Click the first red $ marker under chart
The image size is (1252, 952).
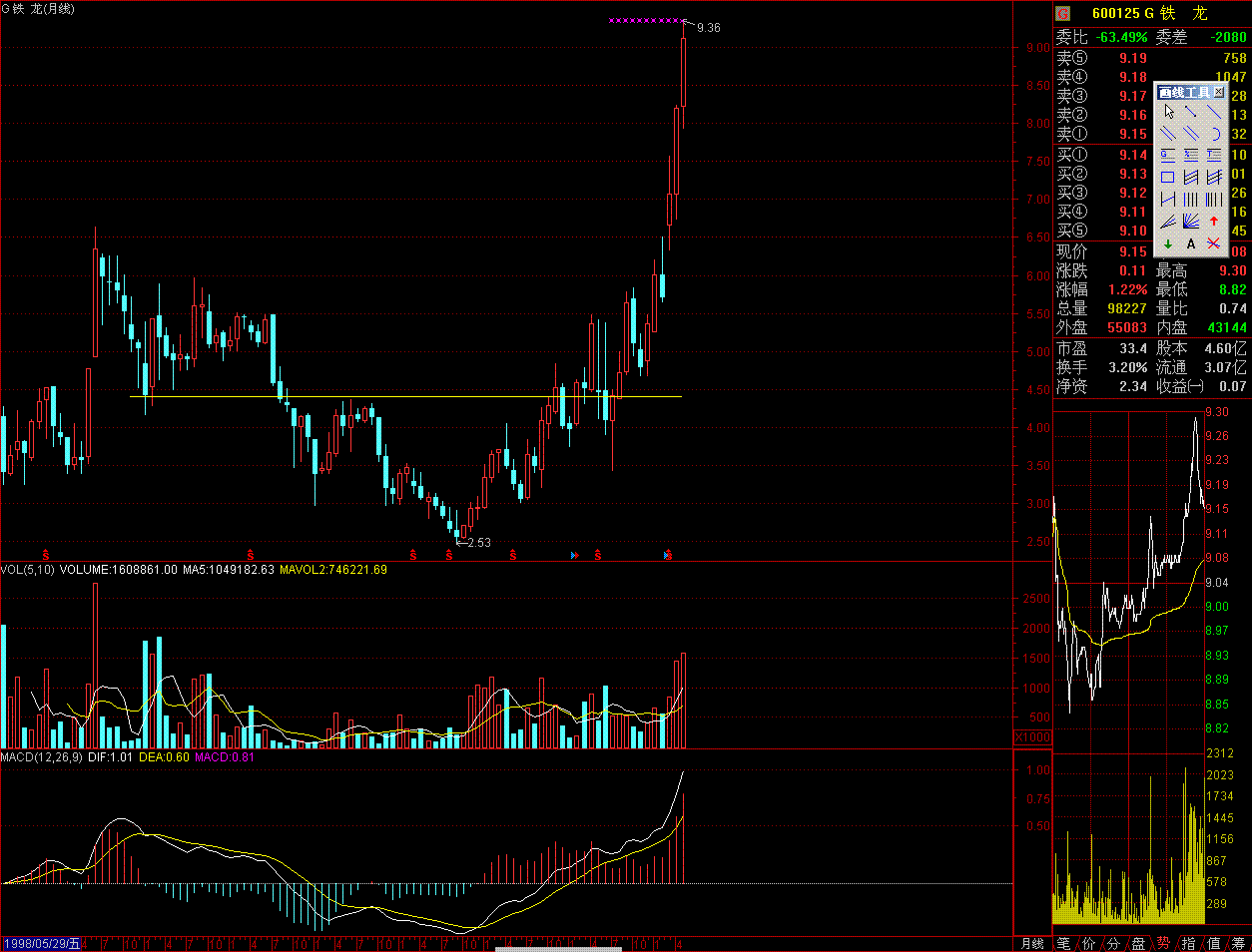46,554
